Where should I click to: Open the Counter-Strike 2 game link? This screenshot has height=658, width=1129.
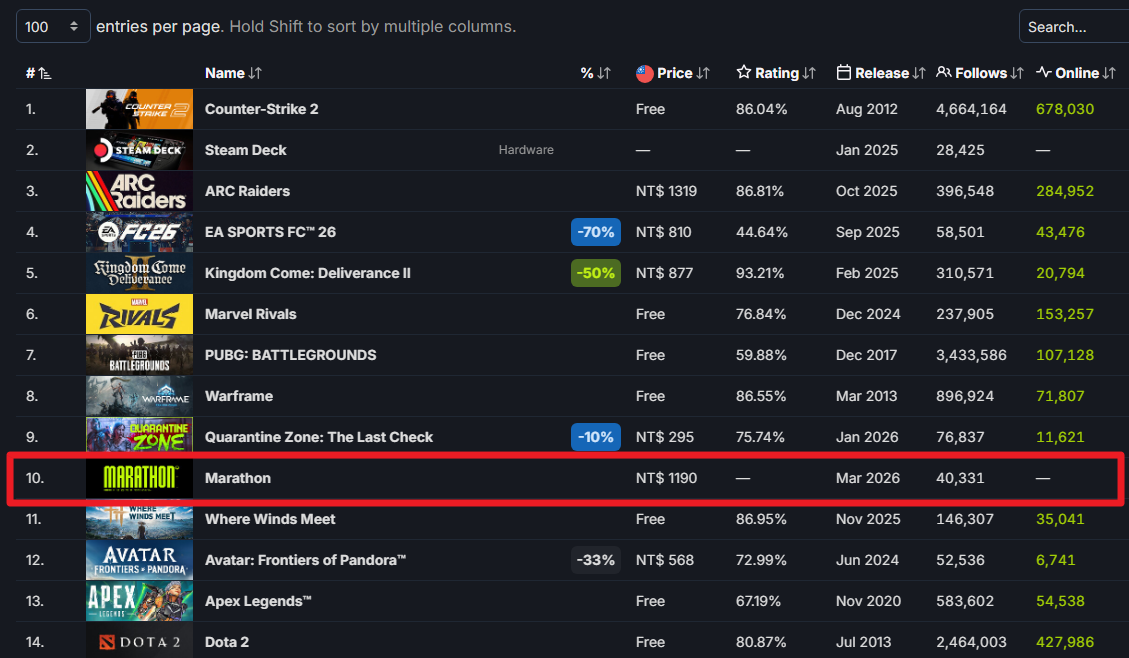pyautogui.click(x=261, y=109)
